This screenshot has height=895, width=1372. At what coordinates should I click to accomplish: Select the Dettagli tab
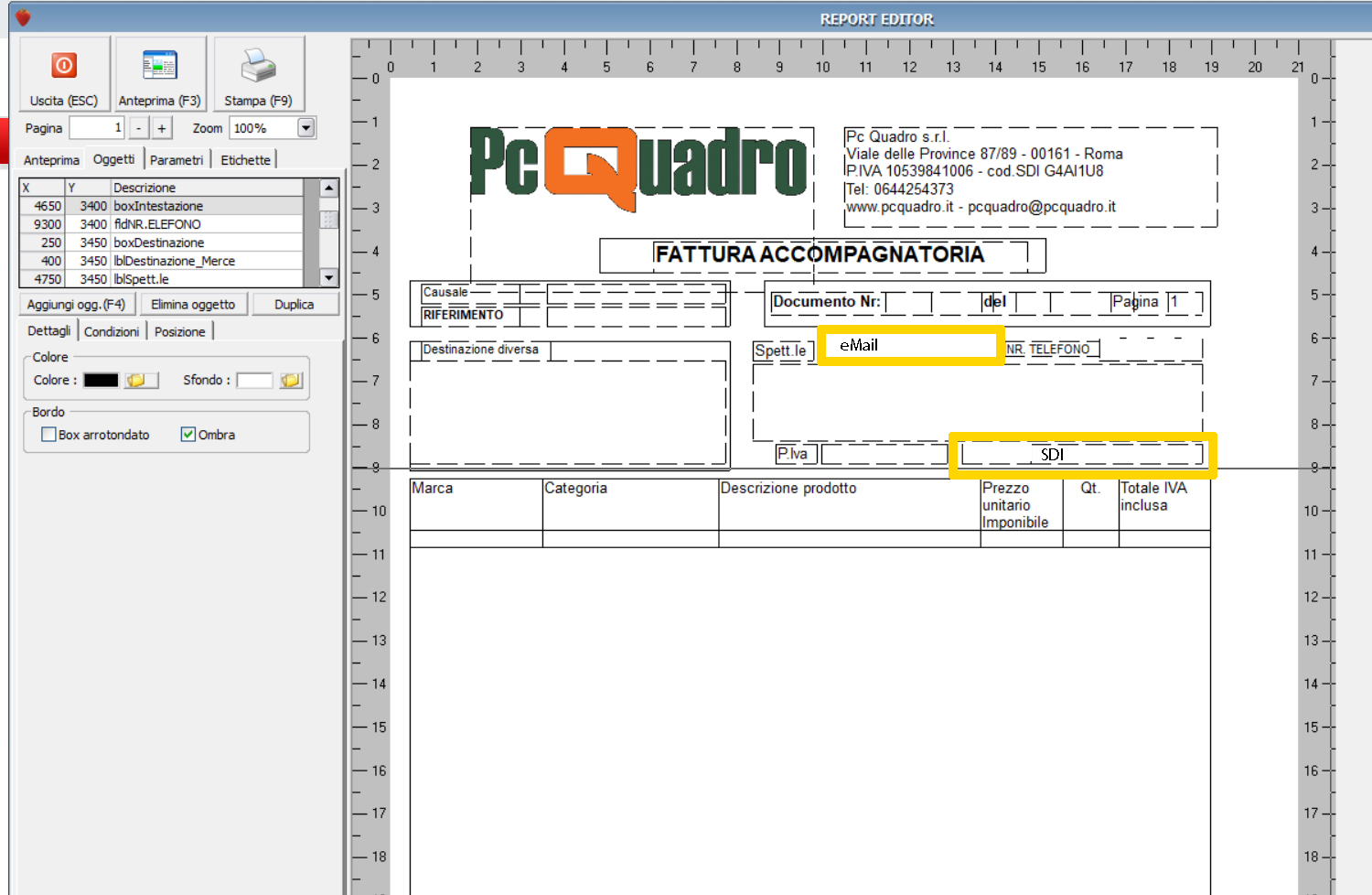pyautogui.click(x=49, y=330)
